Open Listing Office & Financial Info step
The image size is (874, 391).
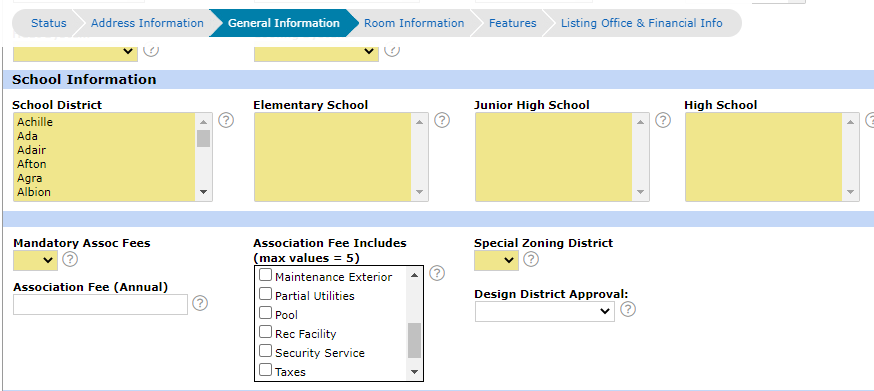642,23
